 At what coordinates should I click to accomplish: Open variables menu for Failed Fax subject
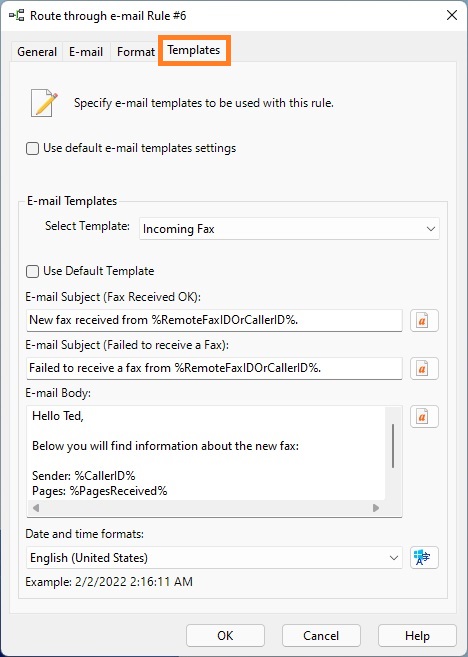tap(424, 368)
